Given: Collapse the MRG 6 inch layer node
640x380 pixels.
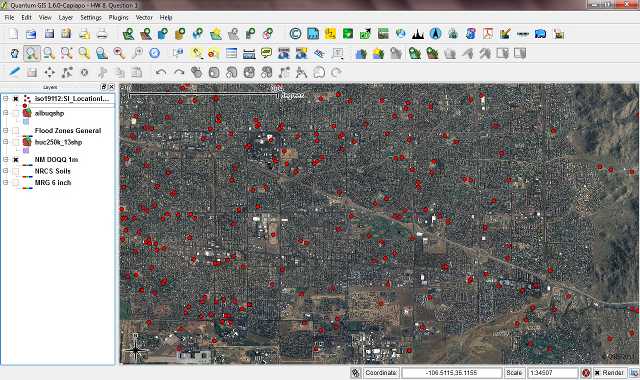Looking at the screenshot, I should (x=6, y=182).
